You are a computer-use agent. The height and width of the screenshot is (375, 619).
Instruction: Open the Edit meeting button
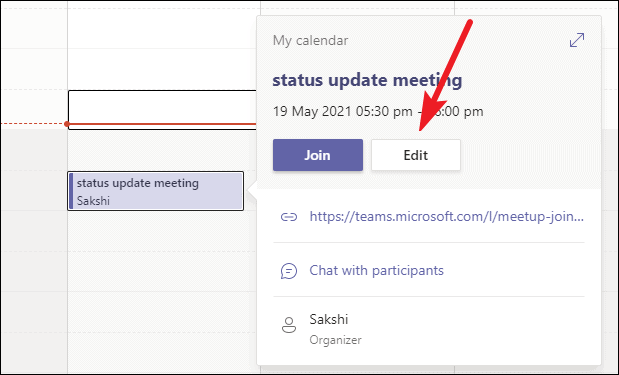click(x=416, y=155)
